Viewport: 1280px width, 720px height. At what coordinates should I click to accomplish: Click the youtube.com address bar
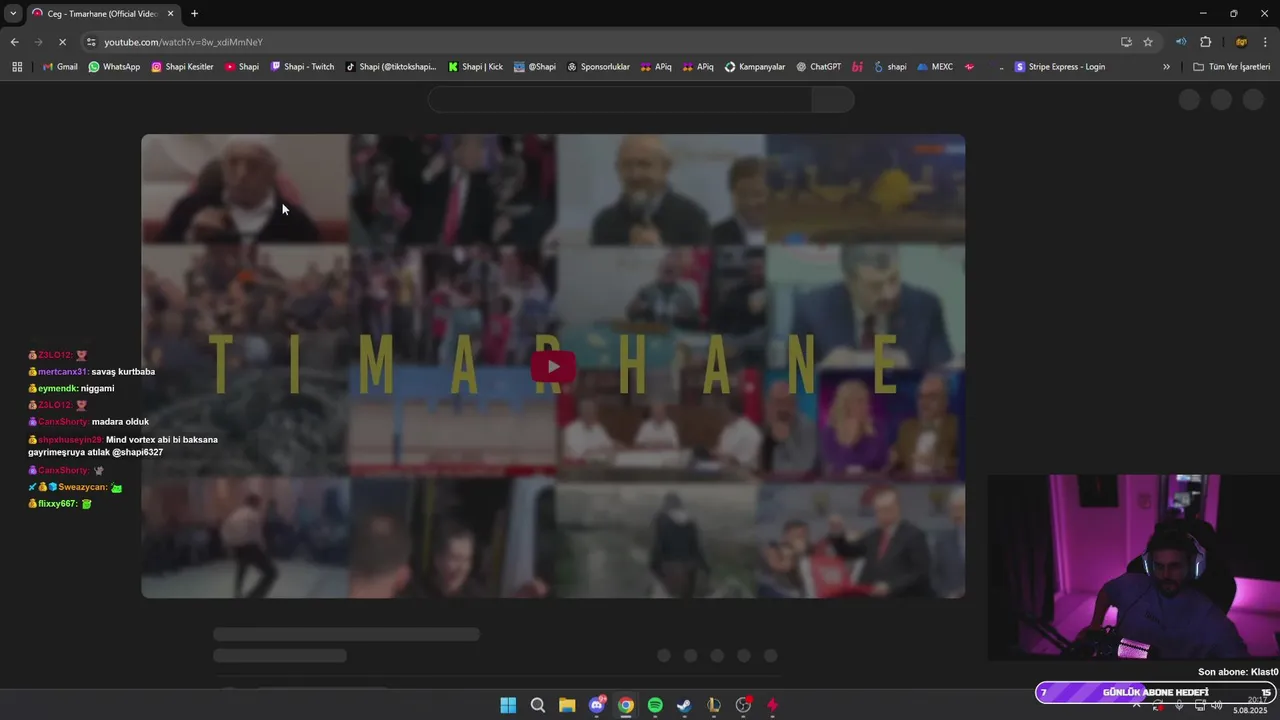[600, 42]
